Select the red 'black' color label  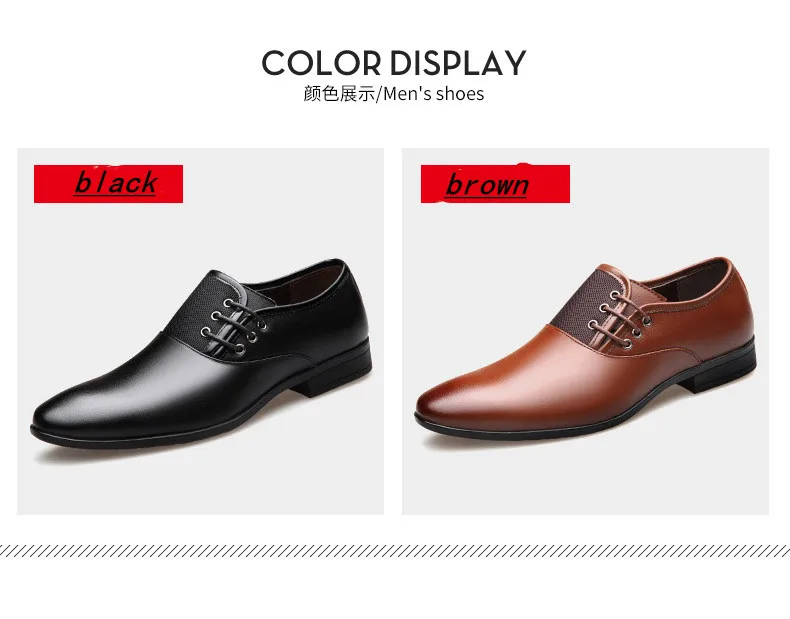coord(108,184)
